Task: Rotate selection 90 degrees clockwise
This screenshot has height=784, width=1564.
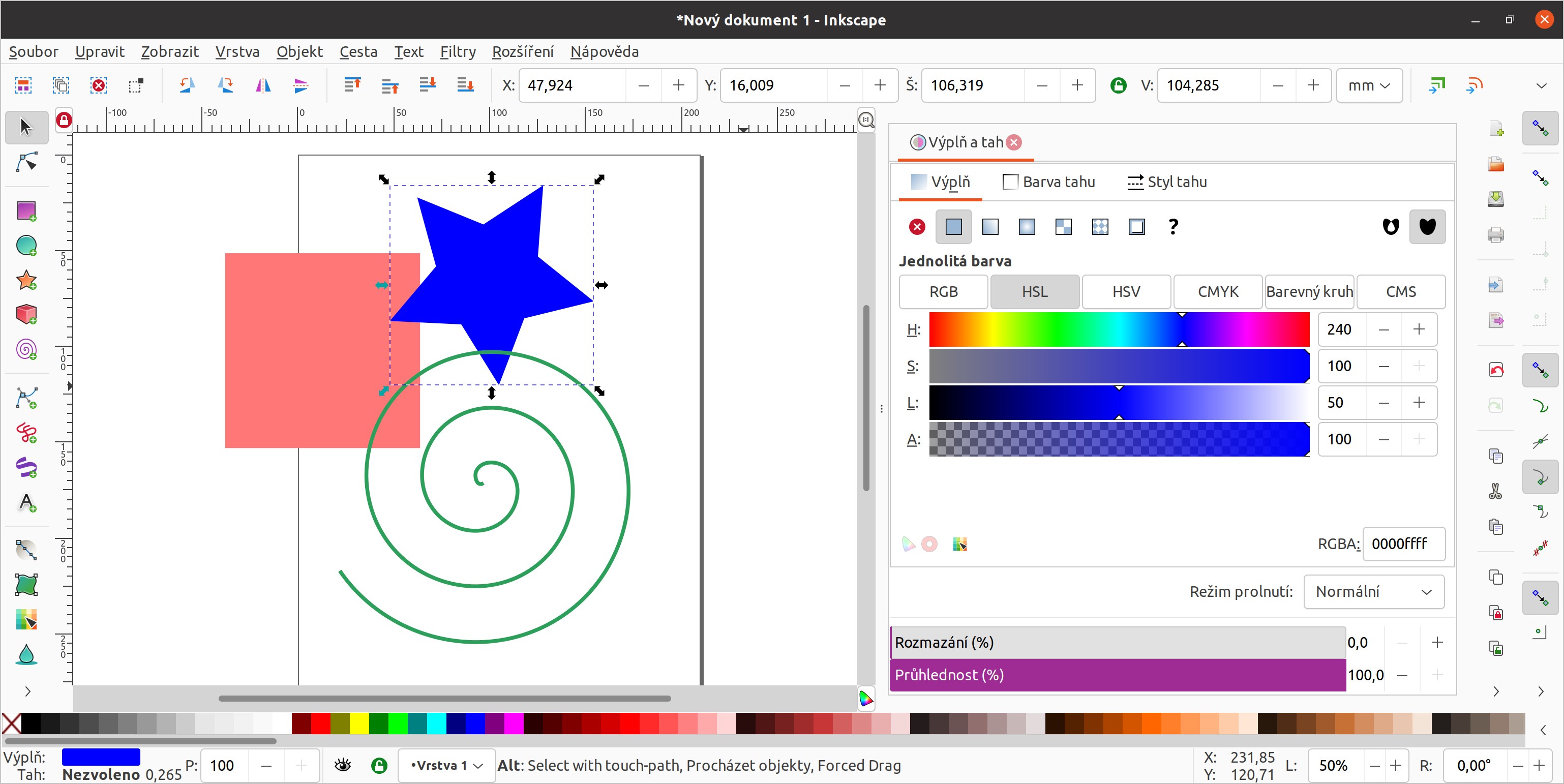Action: pyautogui.click(x=225, y=85)
